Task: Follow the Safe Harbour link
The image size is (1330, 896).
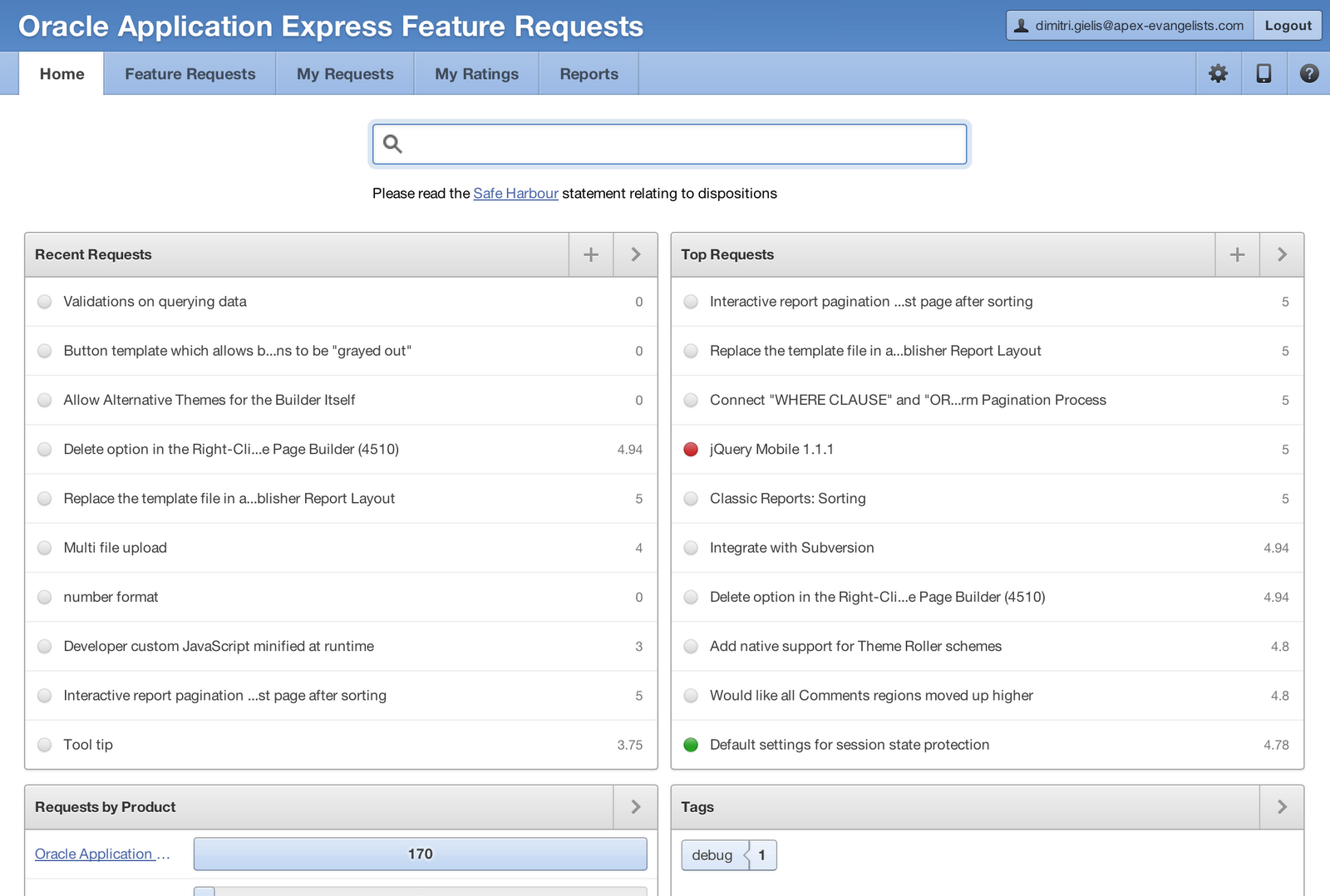Action: (515, 194)
